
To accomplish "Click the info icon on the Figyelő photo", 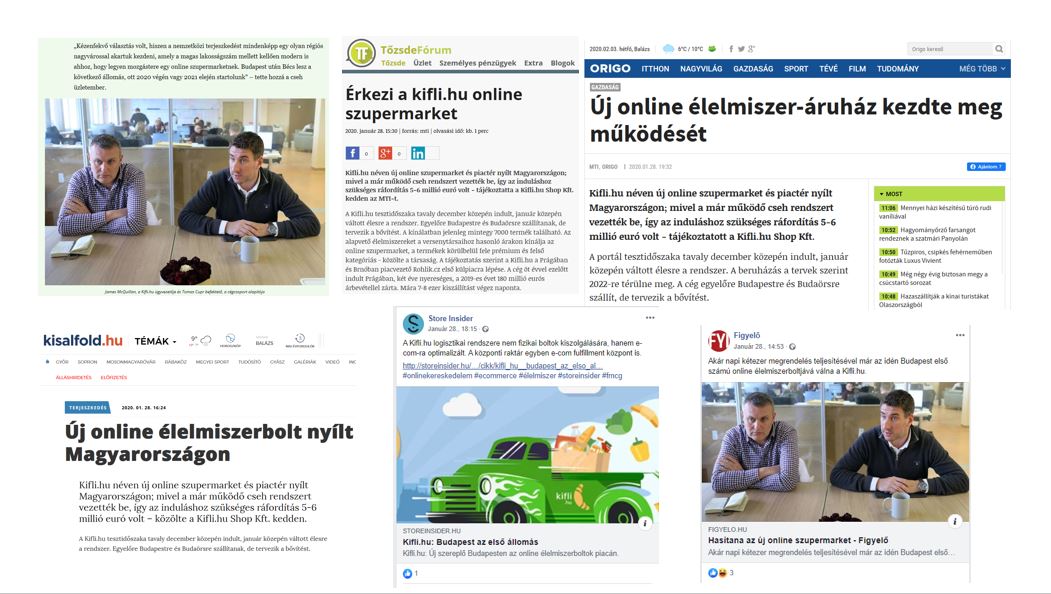I will [x=955, y=521].
